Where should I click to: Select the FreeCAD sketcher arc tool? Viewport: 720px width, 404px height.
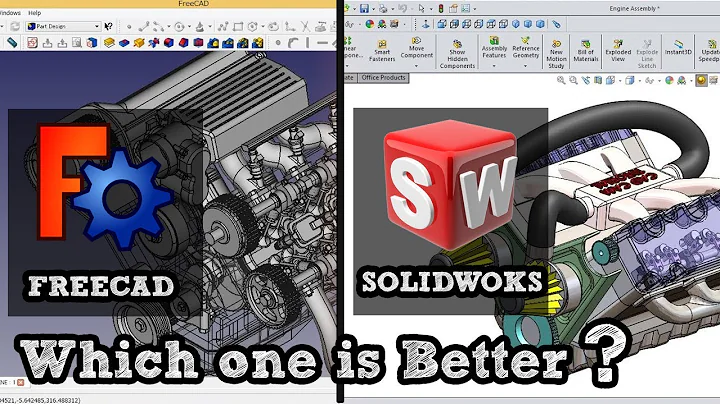tap(158, 26)
